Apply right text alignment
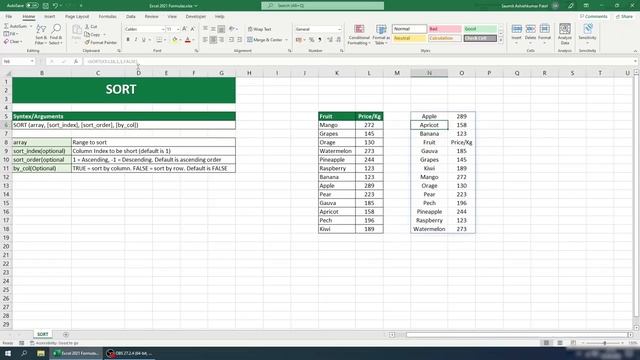640x360 pixels. 221,40
